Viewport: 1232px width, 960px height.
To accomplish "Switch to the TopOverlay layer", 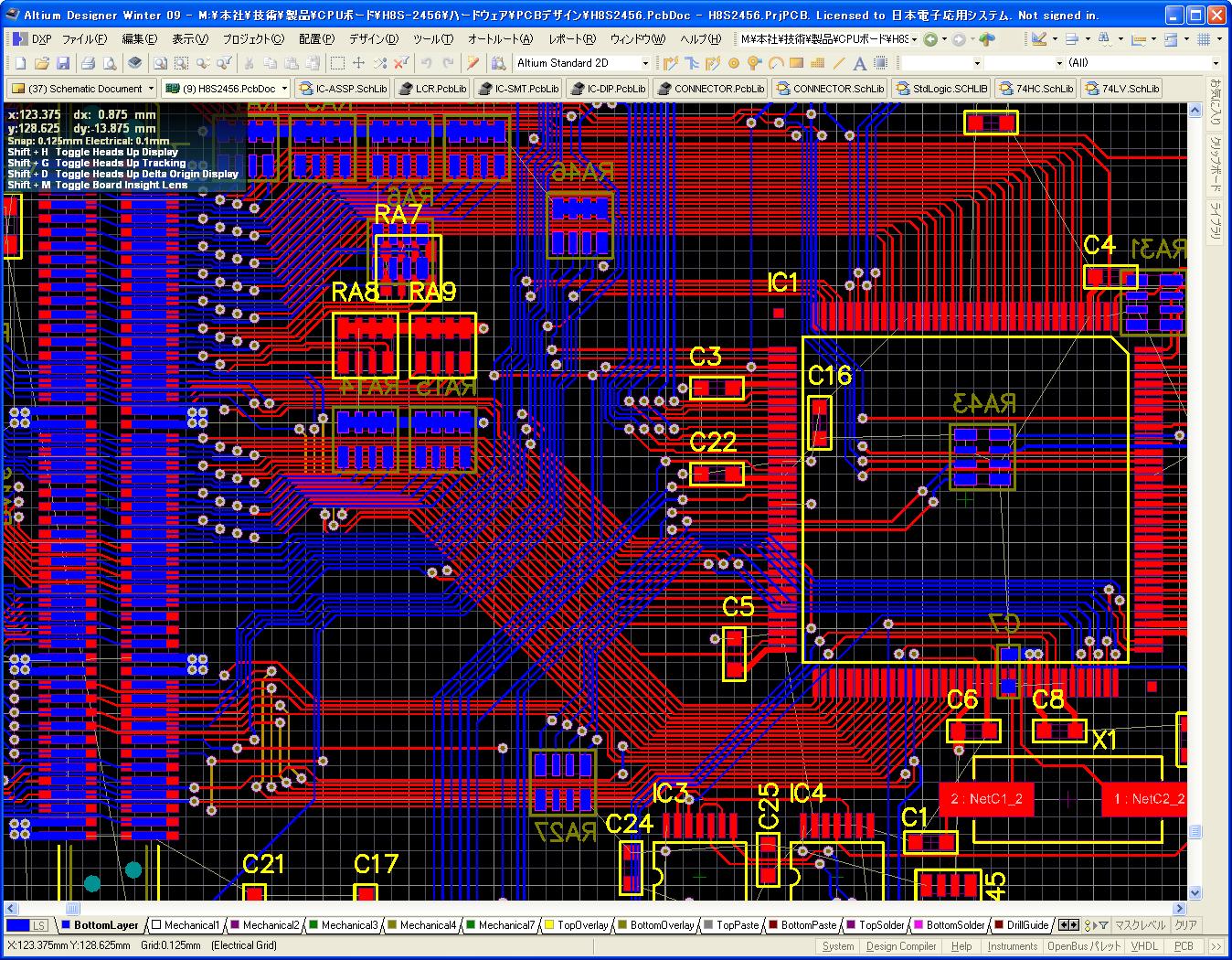I will click(x=576, y=925).
